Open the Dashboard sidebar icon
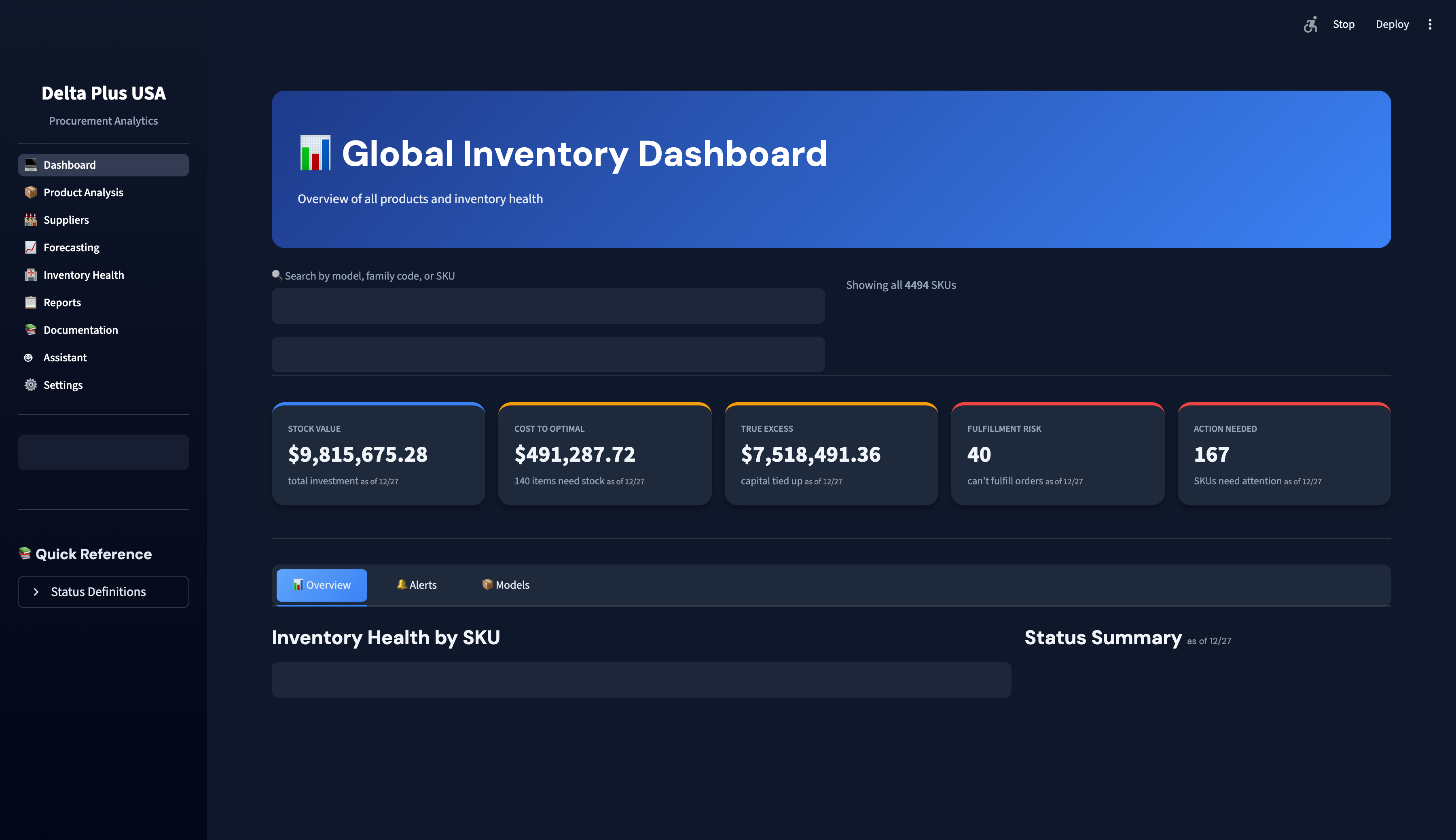 30,165
